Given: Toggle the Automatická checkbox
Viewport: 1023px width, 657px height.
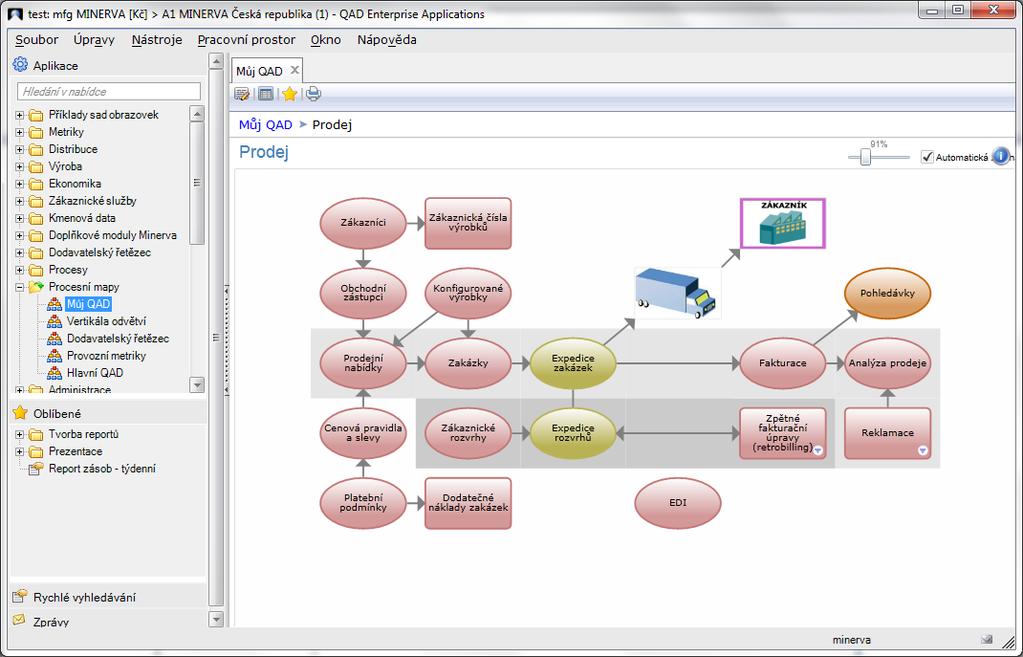Looking at the screenshot, I should [x=927, y=157].
